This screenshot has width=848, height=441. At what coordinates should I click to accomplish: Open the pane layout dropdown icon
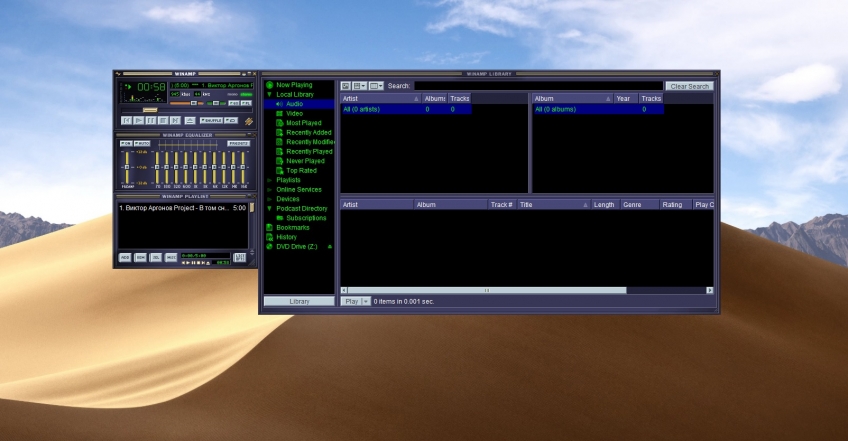pyautogui.click(x=360, y=86)
